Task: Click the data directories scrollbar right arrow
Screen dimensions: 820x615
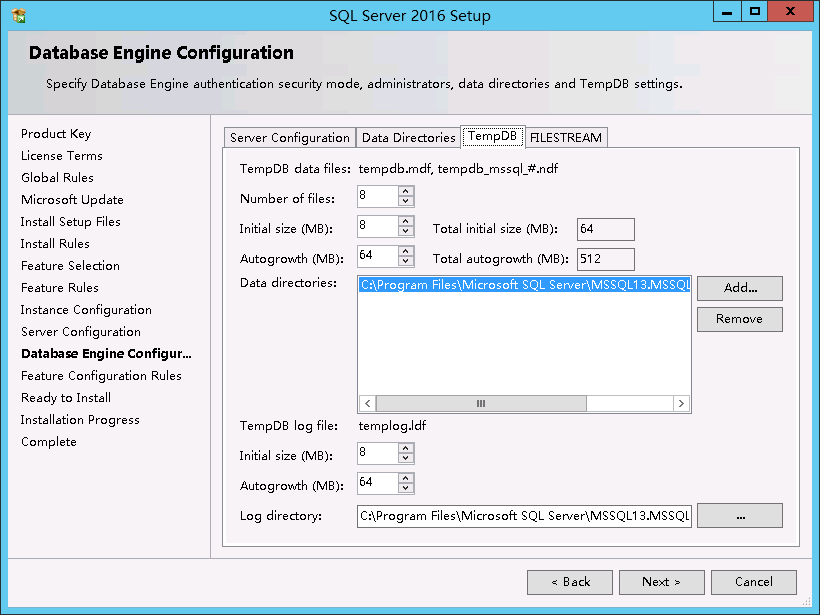Action: pos(681,403)
